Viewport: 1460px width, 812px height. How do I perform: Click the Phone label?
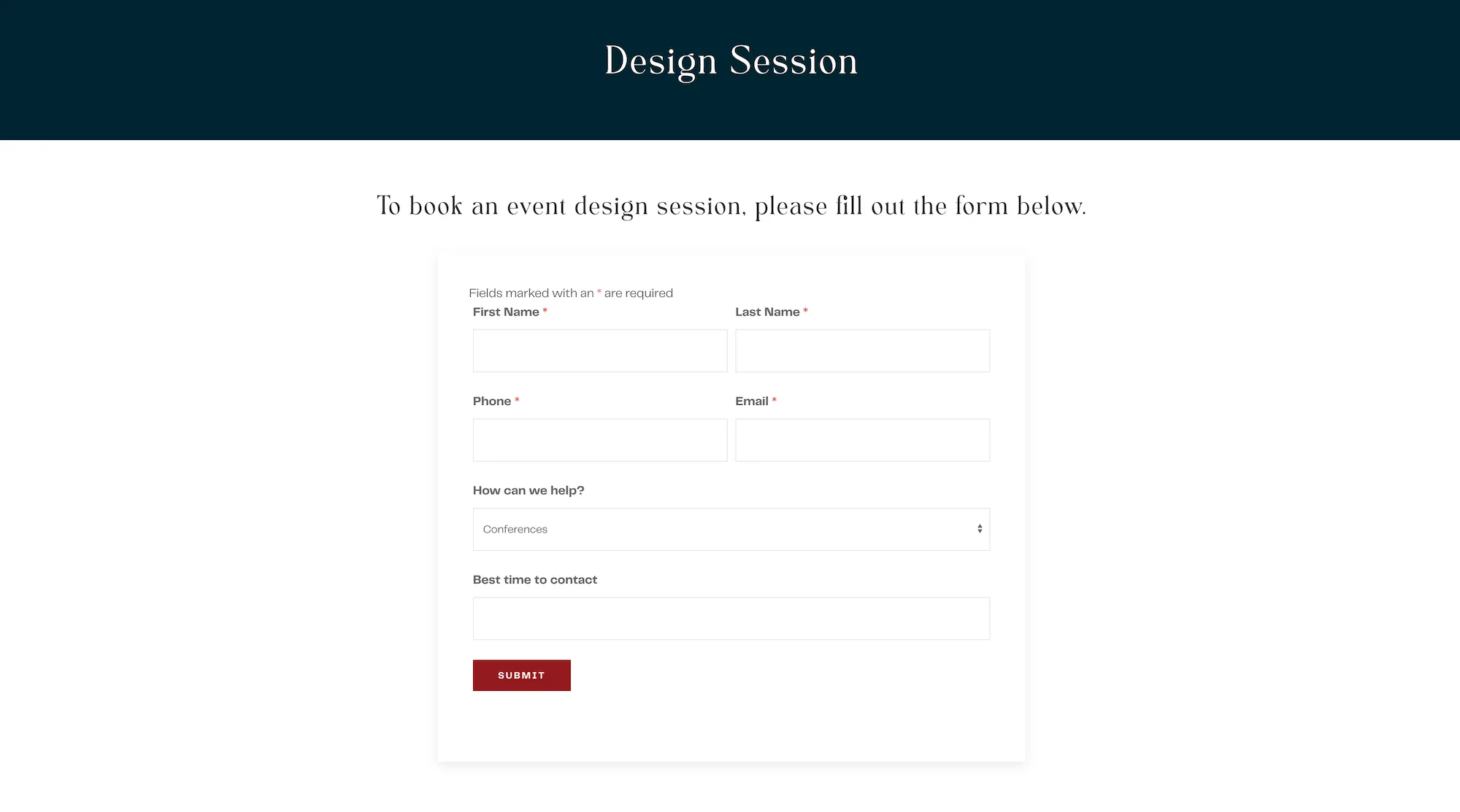click(491, 401)
